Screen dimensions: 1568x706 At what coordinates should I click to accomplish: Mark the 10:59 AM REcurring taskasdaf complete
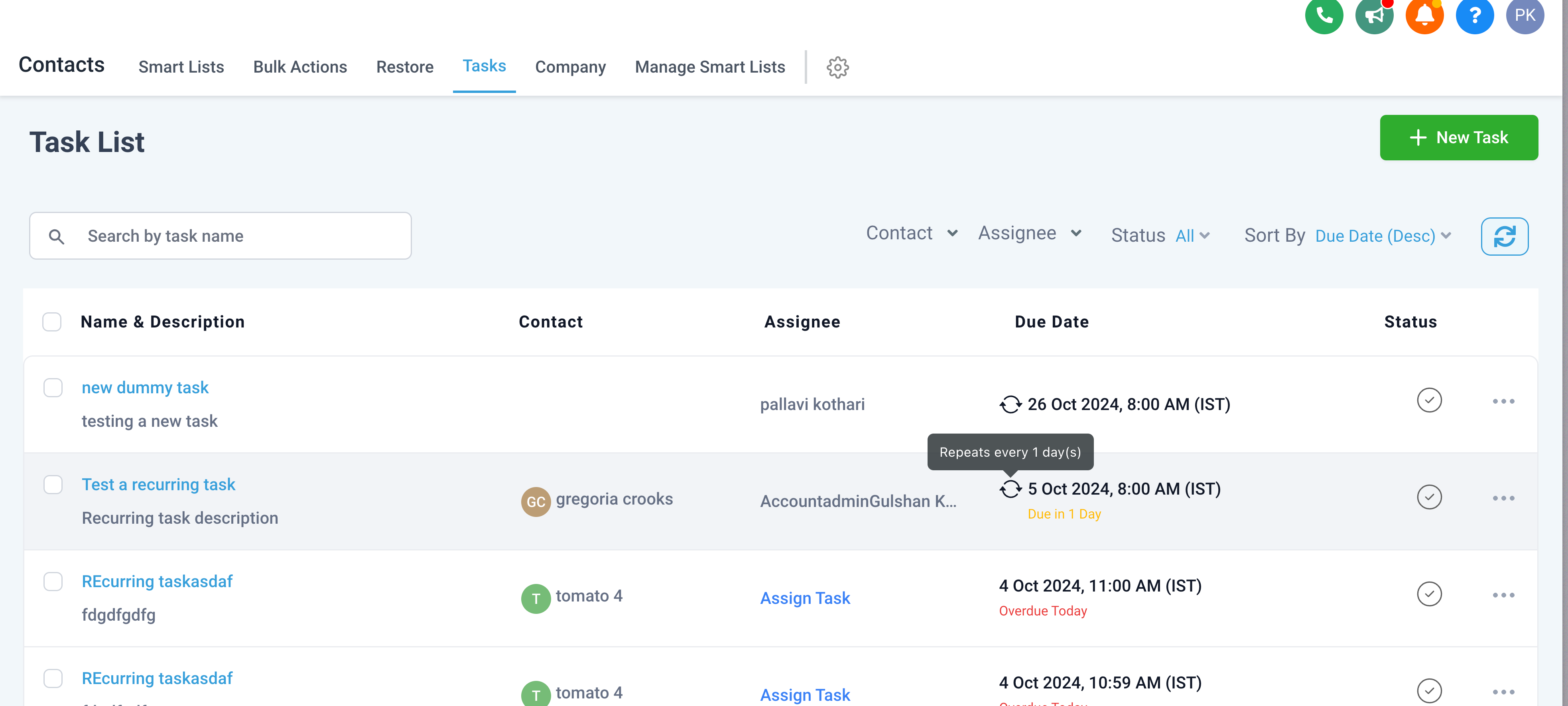pos(1429,691)
